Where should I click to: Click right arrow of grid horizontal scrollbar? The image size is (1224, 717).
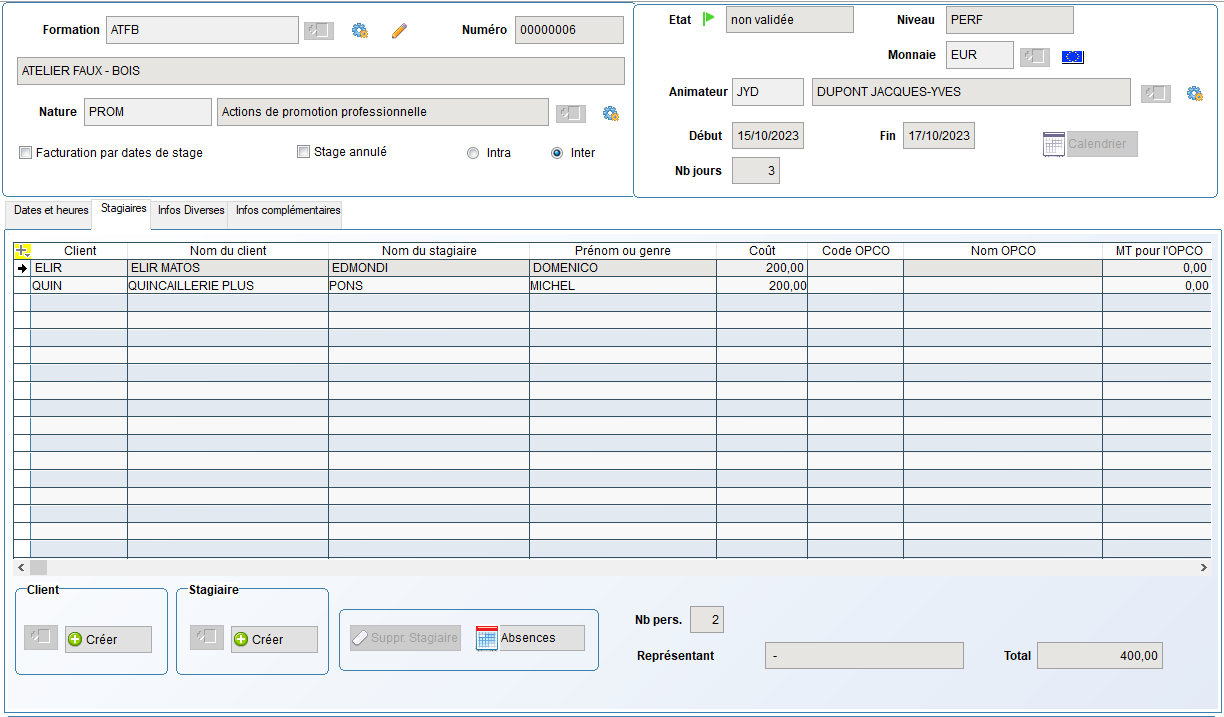(x=1203, y=567)
